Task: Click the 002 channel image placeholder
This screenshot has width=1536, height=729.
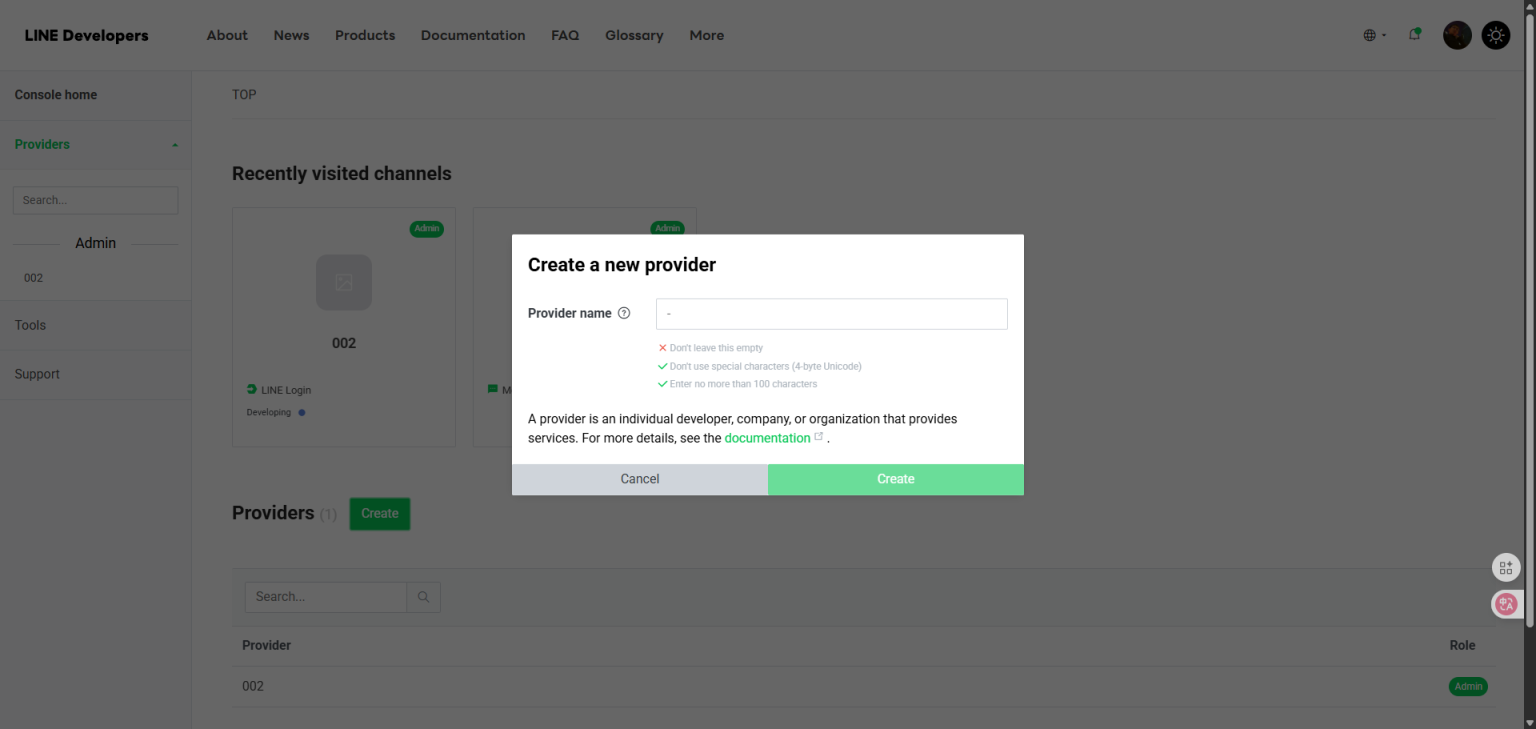Action: (344, 282)
